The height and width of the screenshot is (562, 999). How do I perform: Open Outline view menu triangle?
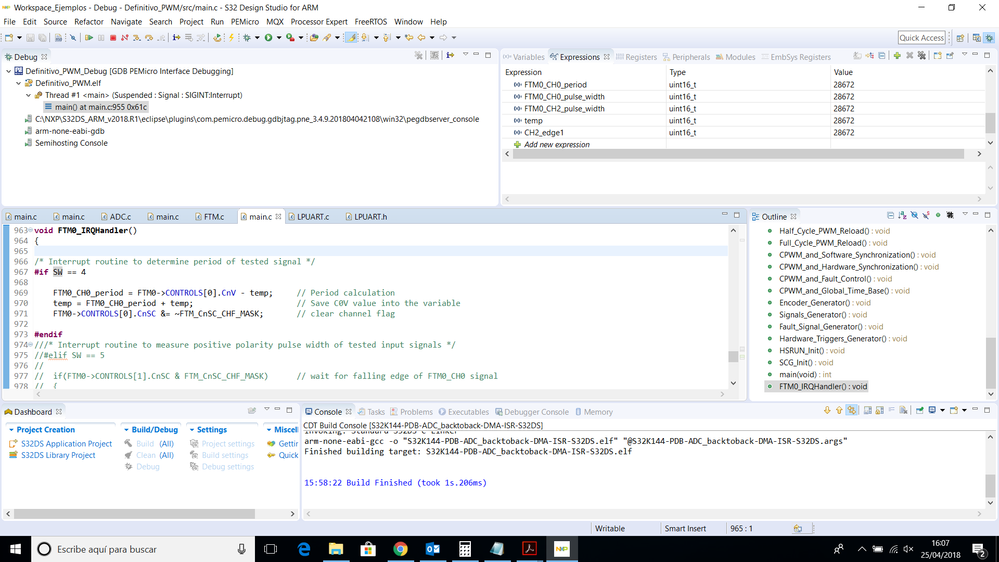pyautogui.click(x=965, y=214)
